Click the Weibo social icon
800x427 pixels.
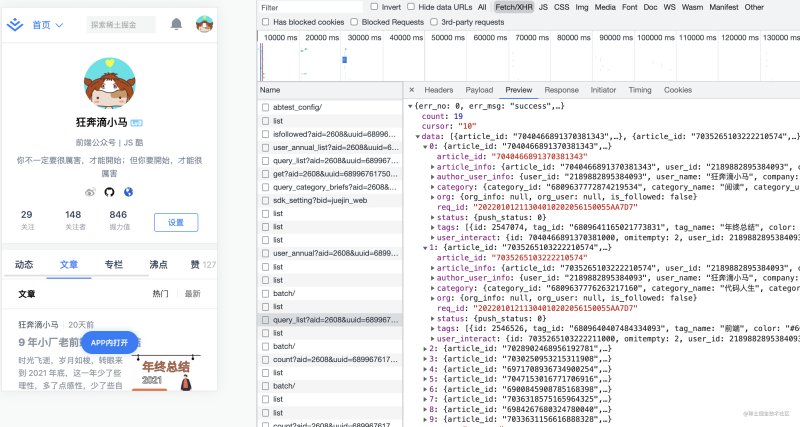pos(90,192)
